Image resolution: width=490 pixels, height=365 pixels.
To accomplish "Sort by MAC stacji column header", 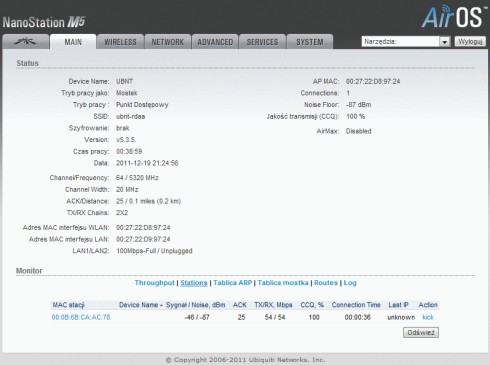I will pyautogui.click(x=69, y=305).
